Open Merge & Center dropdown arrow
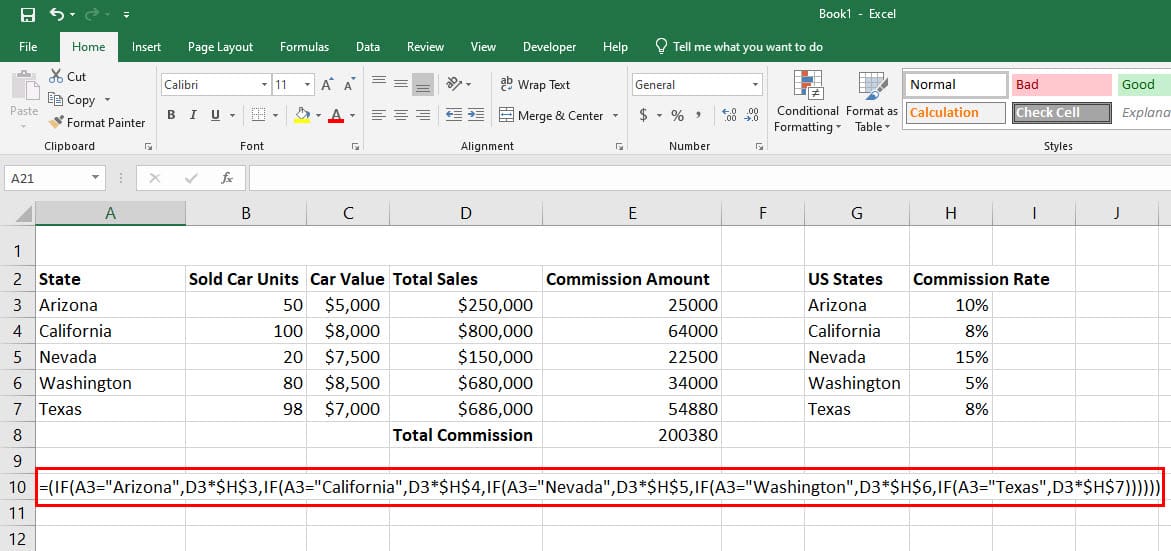The image size is (1171, 551). click(615, 116)
